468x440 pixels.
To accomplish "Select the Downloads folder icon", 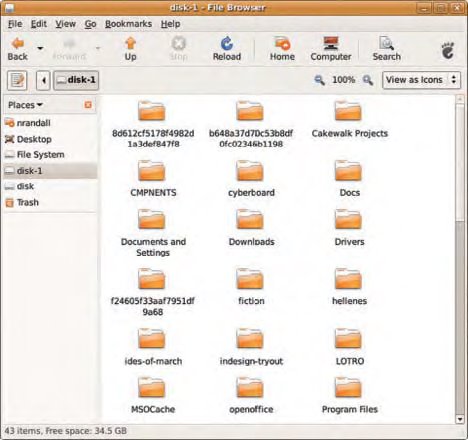I will 250,219.
